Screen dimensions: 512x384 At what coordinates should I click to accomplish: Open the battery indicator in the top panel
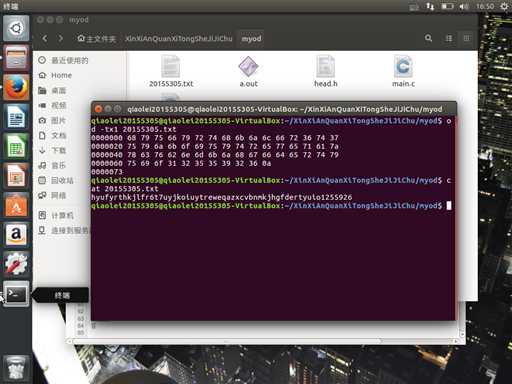coord(447,6)
